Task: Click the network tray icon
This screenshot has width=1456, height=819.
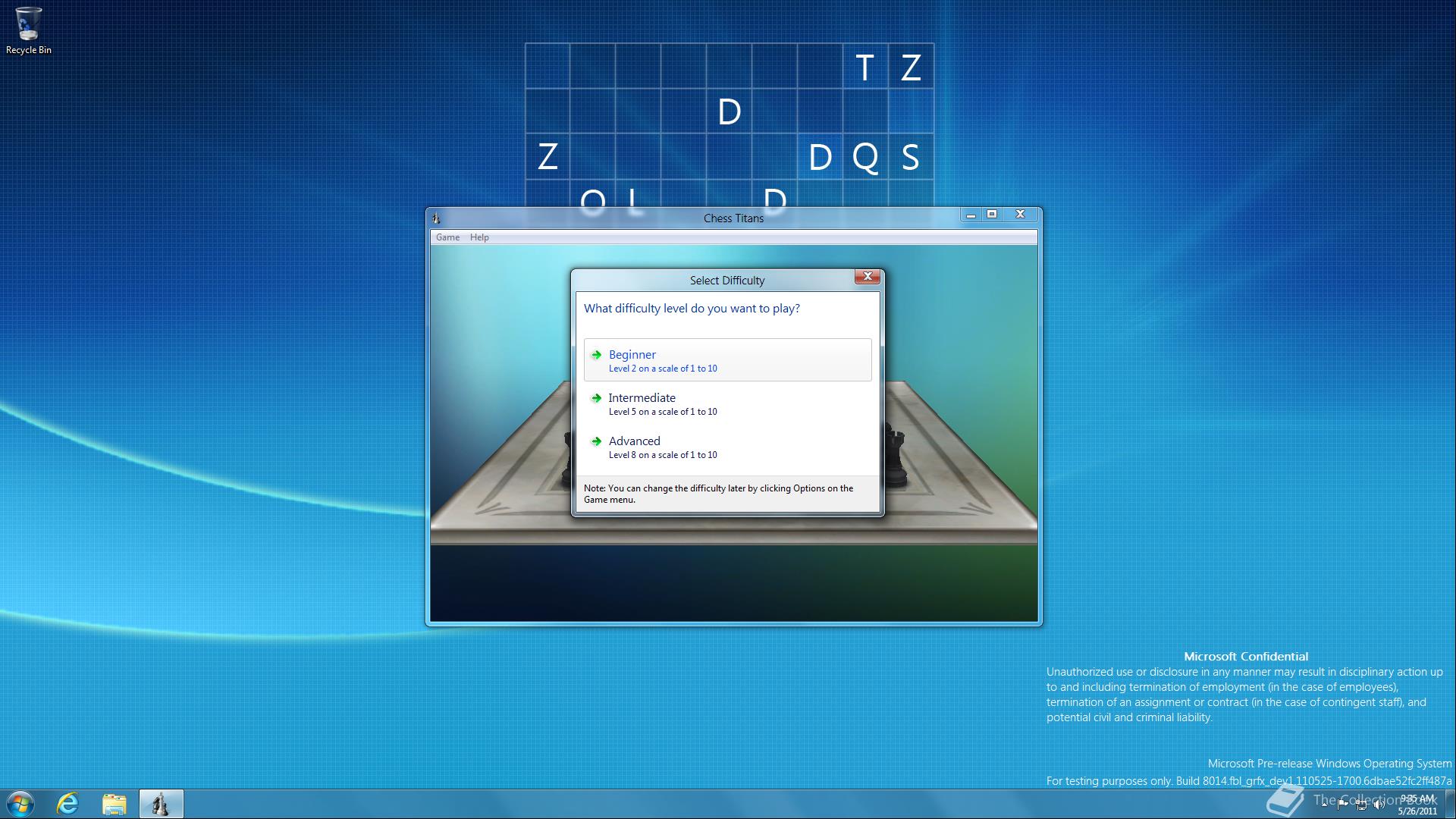Action: (1361, 805)
